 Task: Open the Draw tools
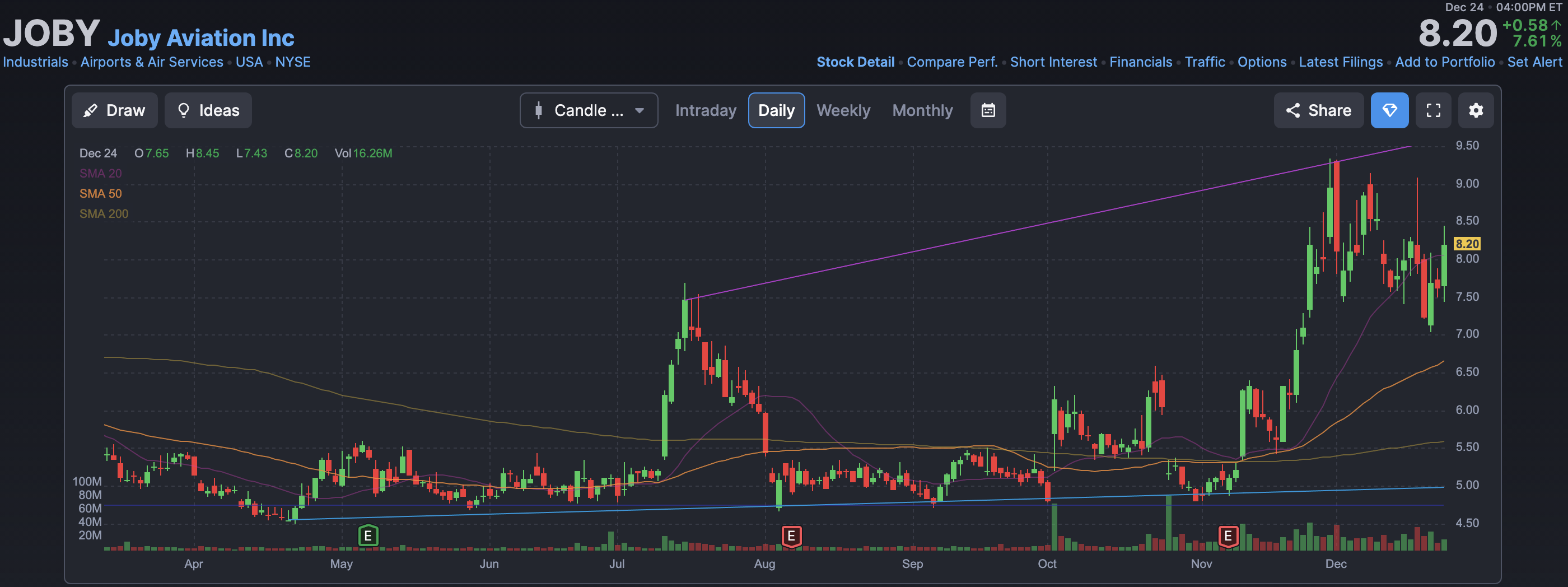click(x=114, y=110)
